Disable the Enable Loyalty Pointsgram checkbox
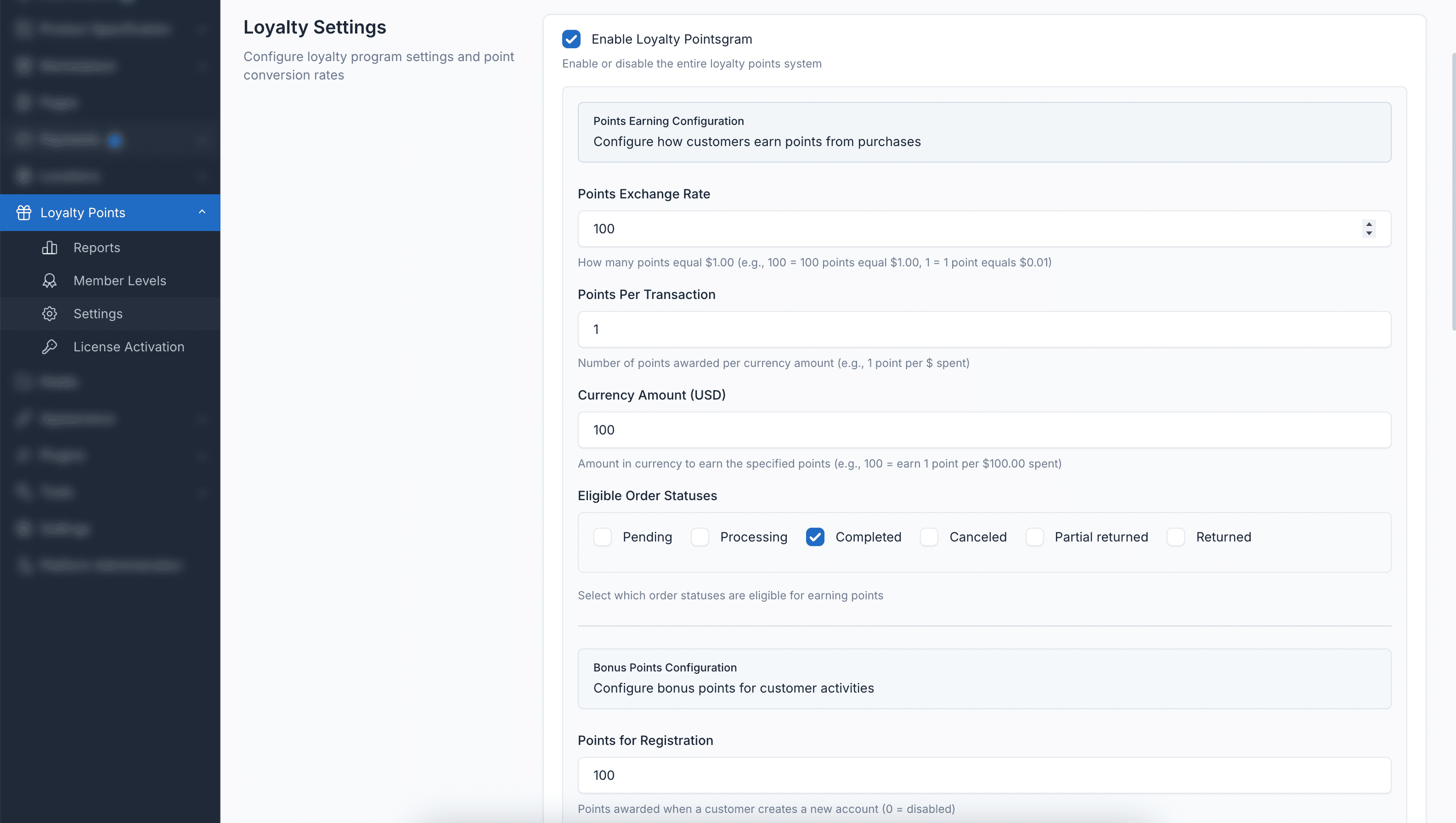The image size is (1456, 823). coord(571,39)
